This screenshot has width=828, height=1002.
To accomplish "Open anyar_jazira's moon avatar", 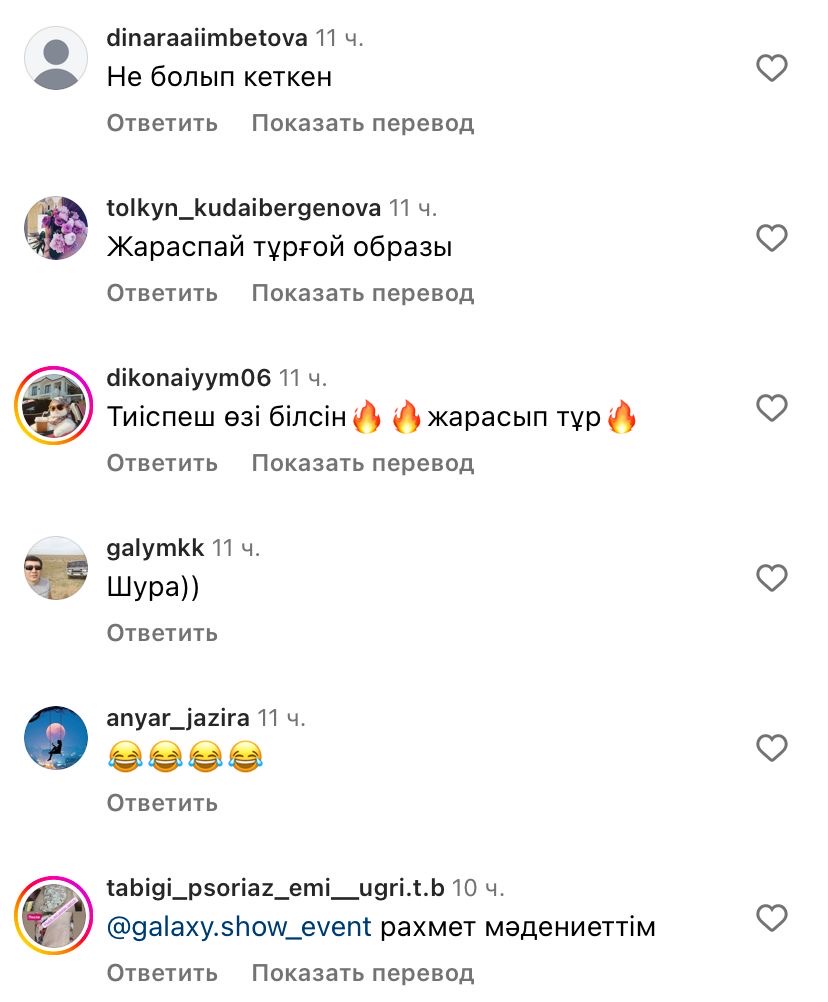I will 56,738.
